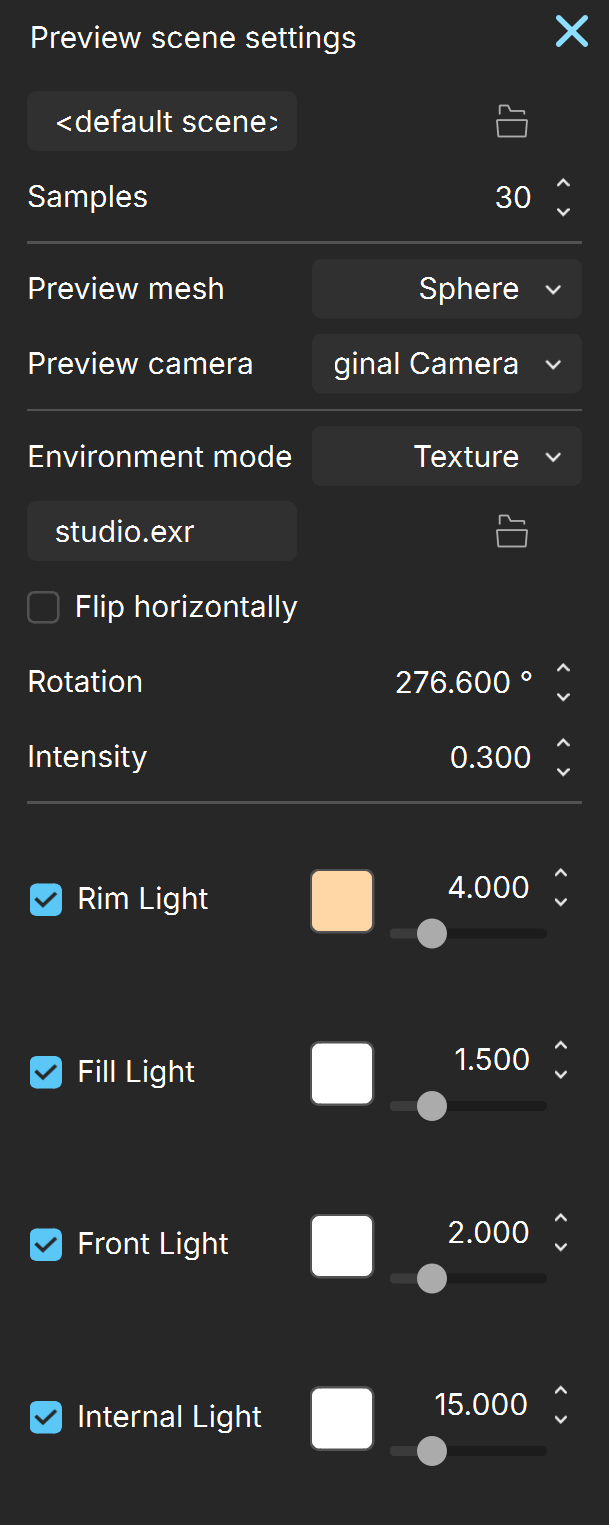The width and height of the screenshot is (609, 1525).
Task: Enable Flip horizontally checkbox
Action: tap(43, 607)
